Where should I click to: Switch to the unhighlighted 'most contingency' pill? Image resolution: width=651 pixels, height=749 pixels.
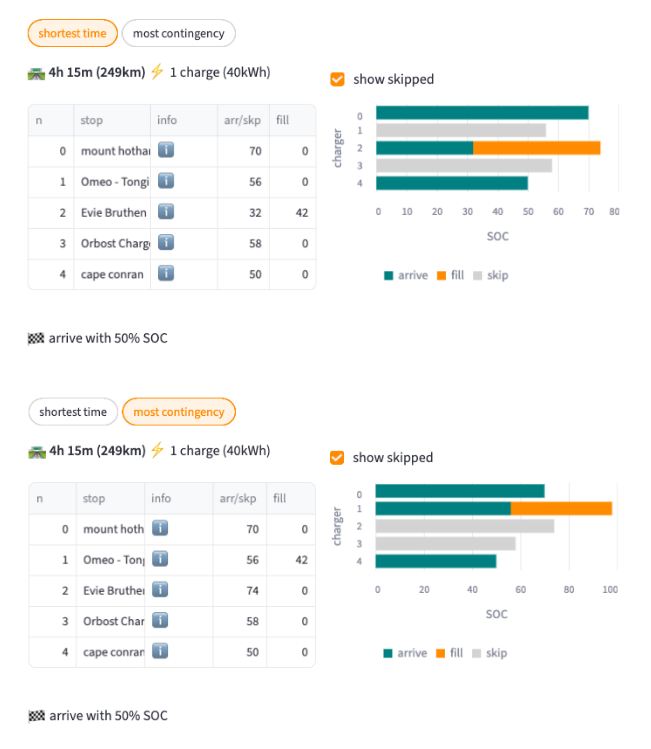178,34
